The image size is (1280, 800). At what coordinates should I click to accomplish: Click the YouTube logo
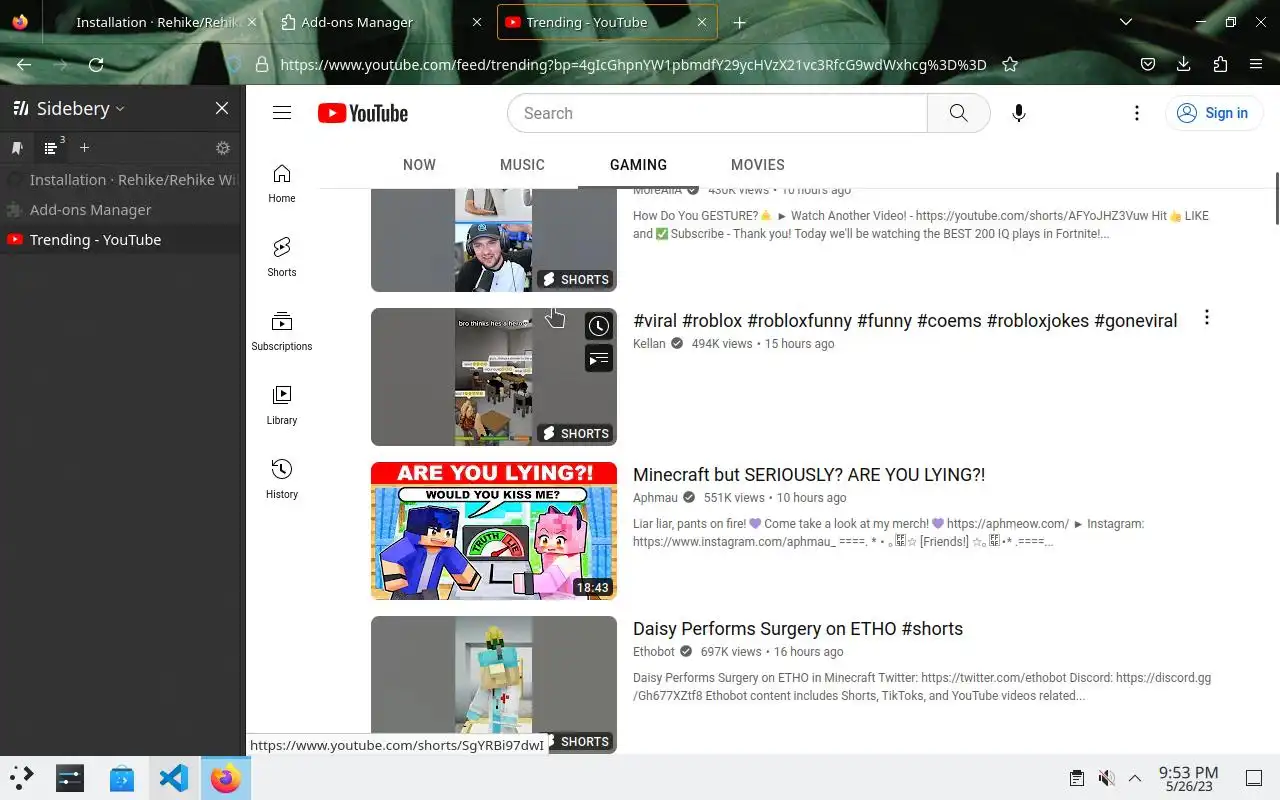coord(363,113)
